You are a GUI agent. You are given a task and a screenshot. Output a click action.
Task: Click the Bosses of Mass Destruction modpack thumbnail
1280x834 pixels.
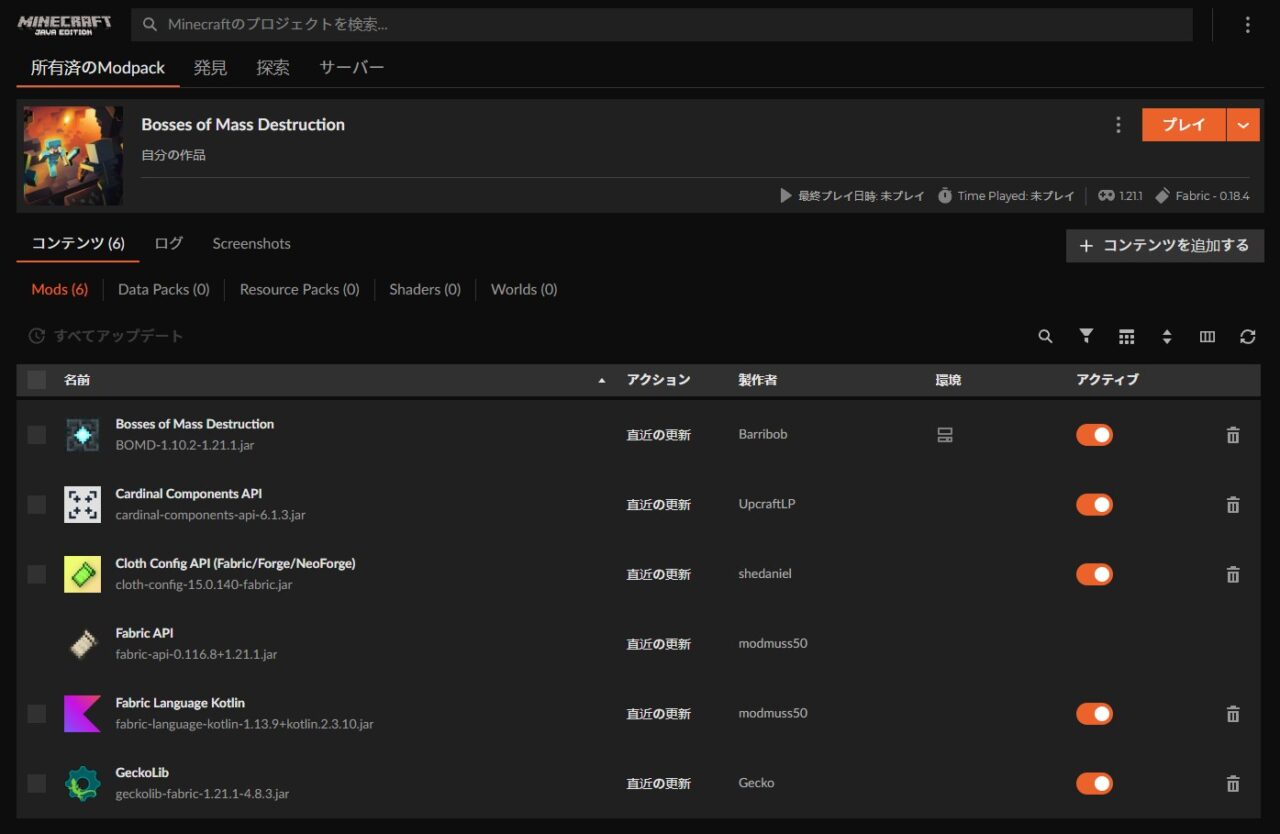[74, 155]
